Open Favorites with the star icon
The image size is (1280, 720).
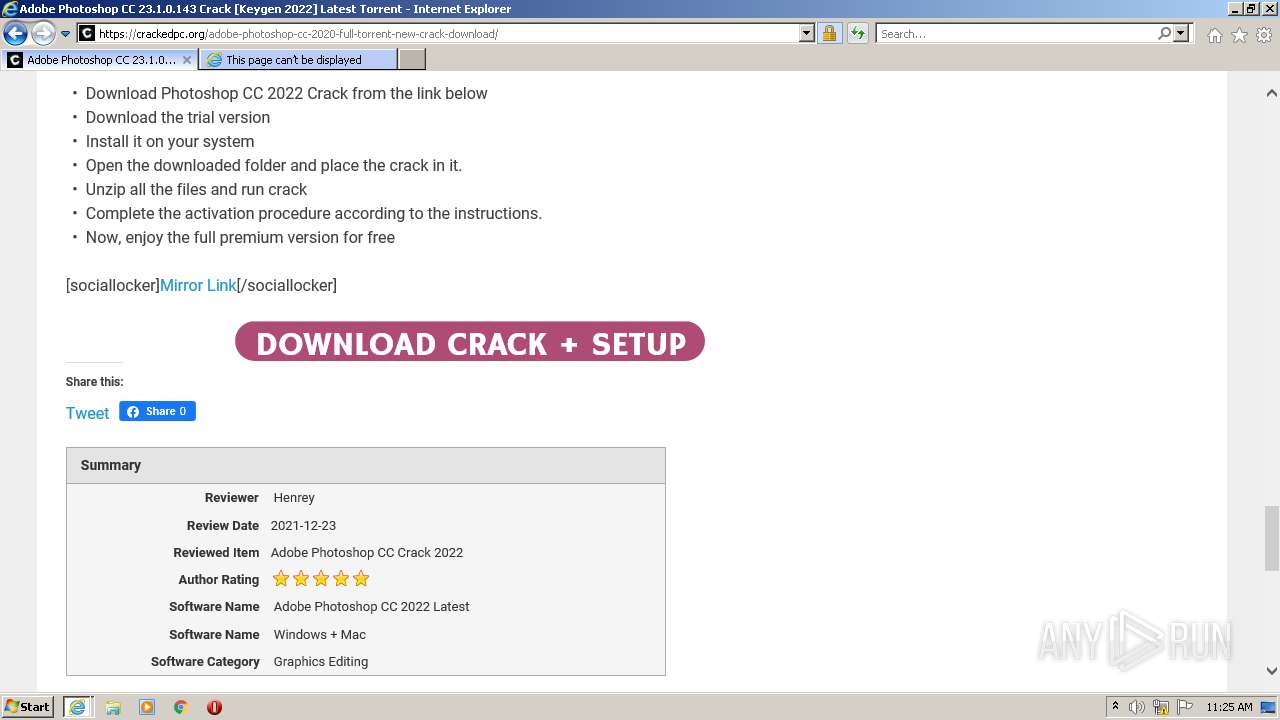coord(1239,35)
